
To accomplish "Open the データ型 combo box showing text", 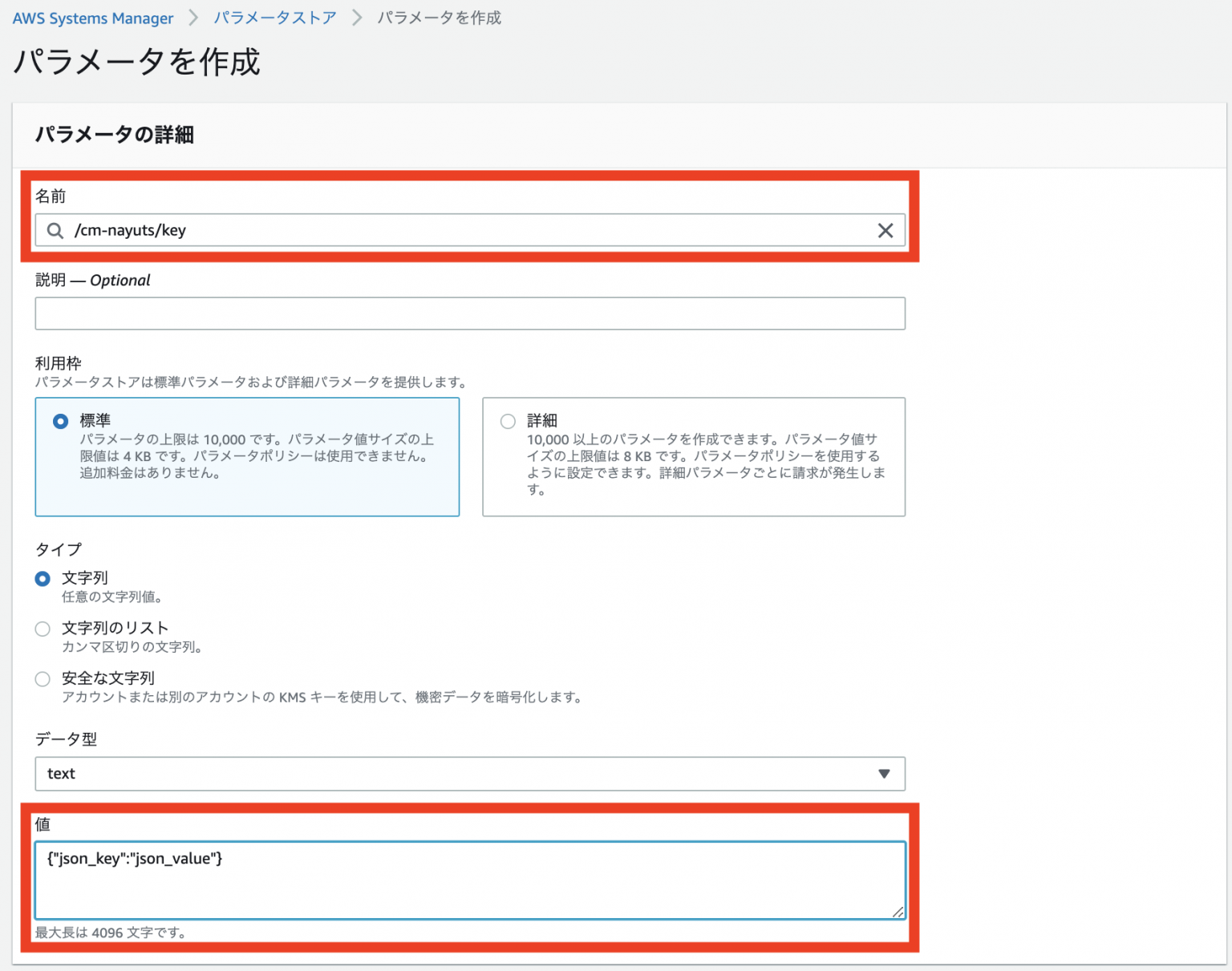I will coord(470,774).
